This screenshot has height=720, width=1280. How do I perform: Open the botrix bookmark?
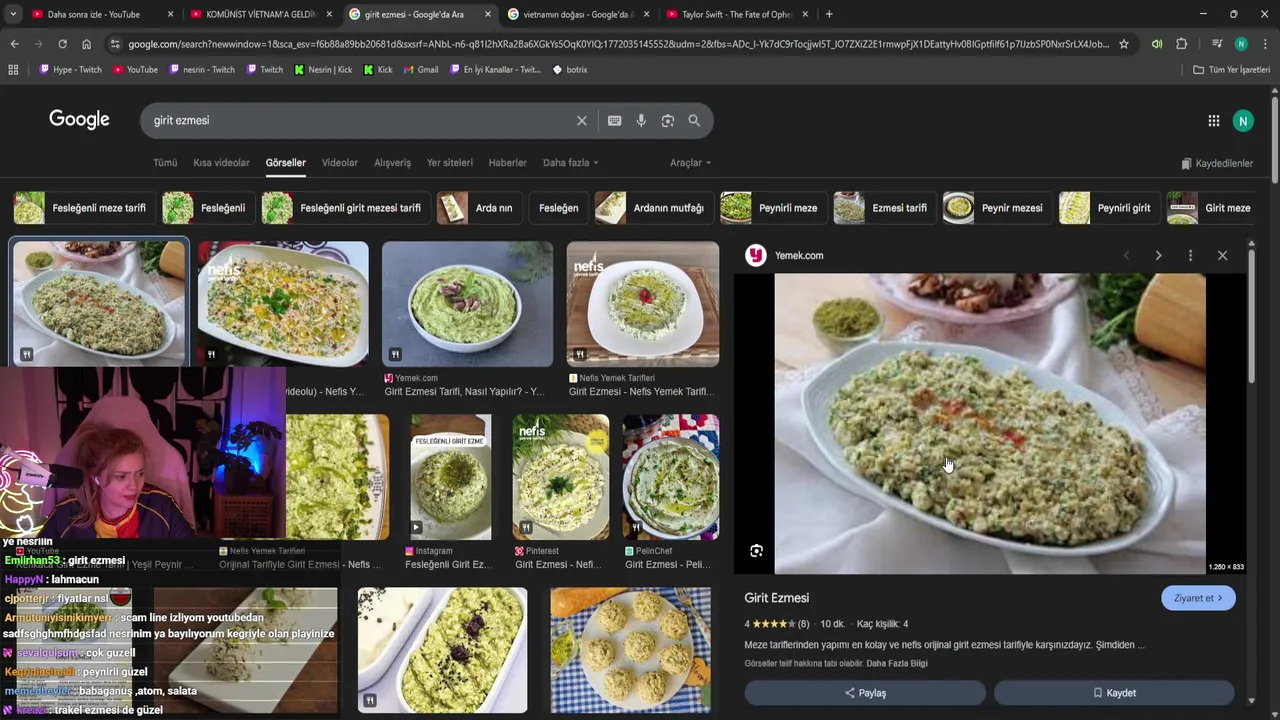coord(570,70)
